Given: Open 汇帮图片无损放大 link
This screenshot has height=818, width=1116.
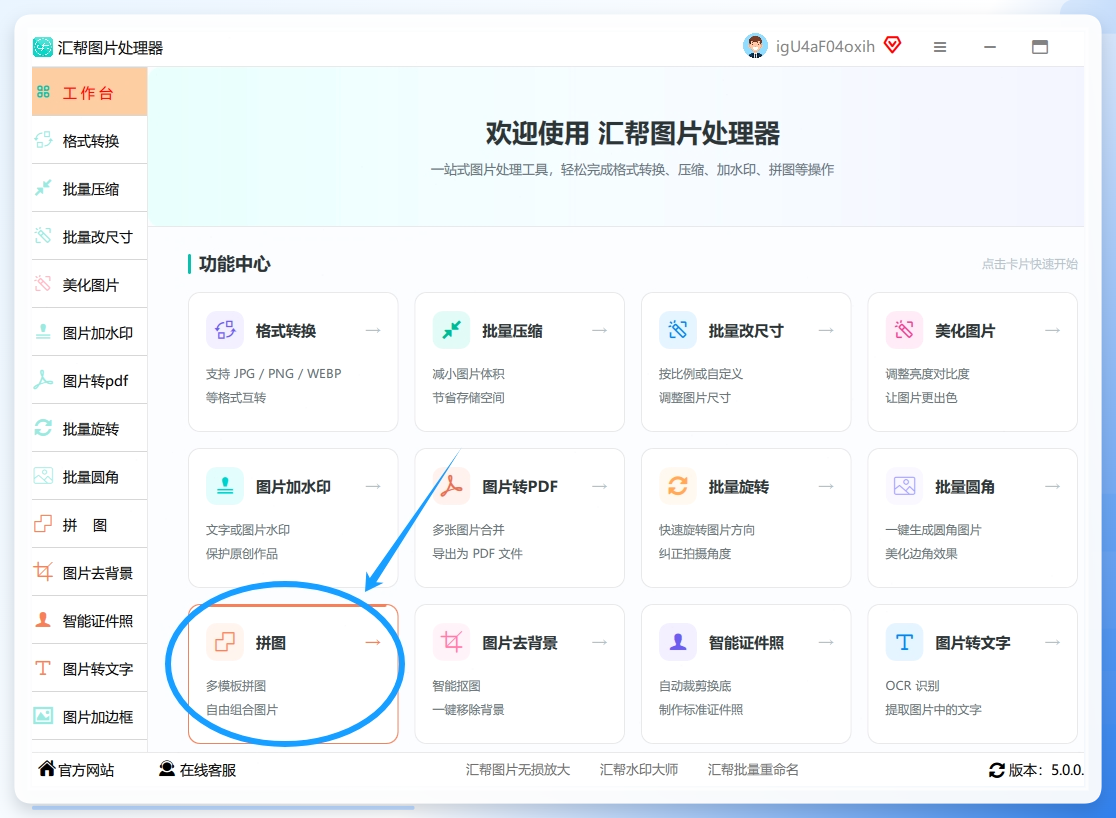Looking at the screenshot, I should pyautogui.click(x=517, y=770).
